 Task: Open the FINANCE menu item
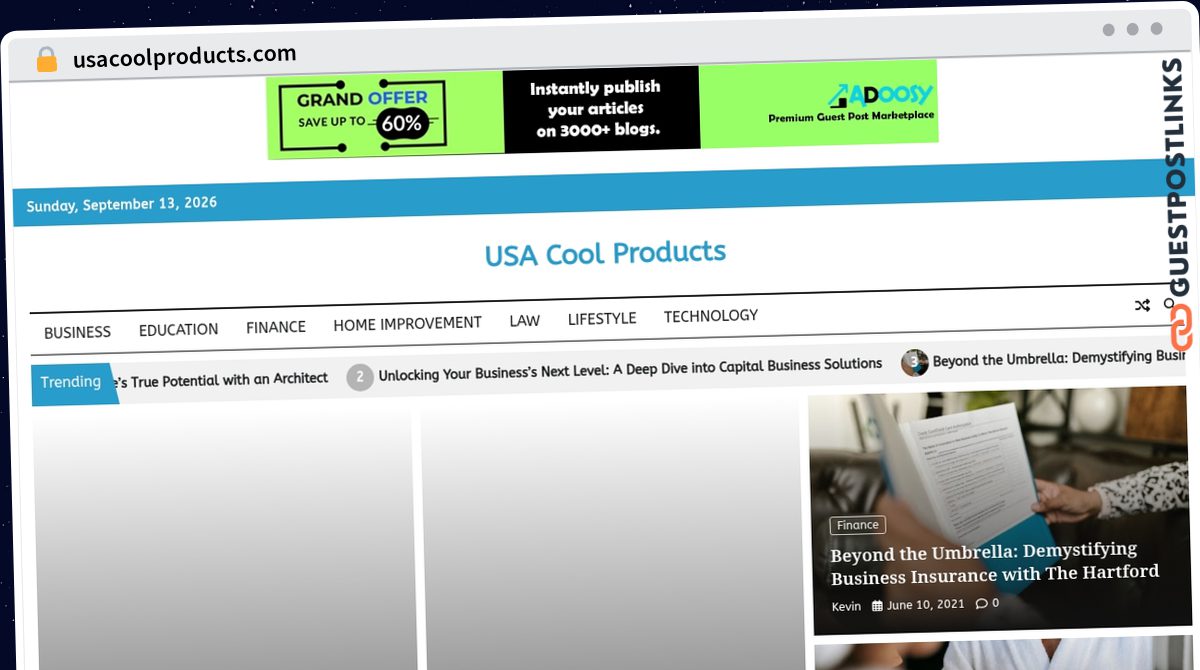276,327
